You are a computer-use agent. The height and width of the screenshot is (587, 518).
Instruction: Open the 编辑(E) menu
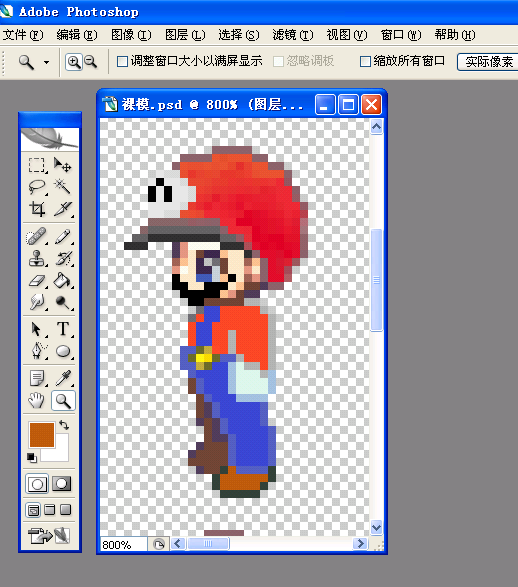click(x=77, y=35)
